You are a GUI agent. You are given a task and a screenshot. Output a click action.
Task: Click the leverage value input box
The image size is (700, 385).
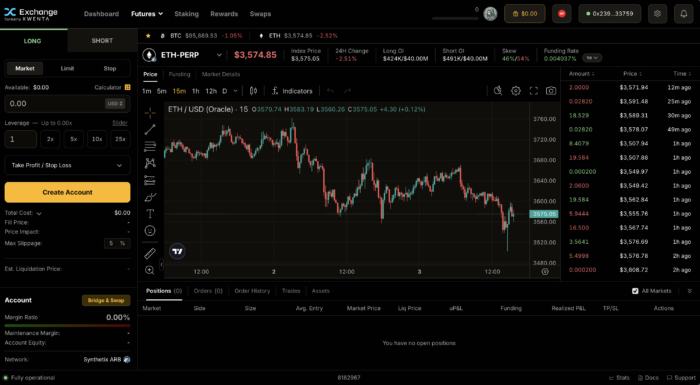pyautogui.click(x=21, y=139)
